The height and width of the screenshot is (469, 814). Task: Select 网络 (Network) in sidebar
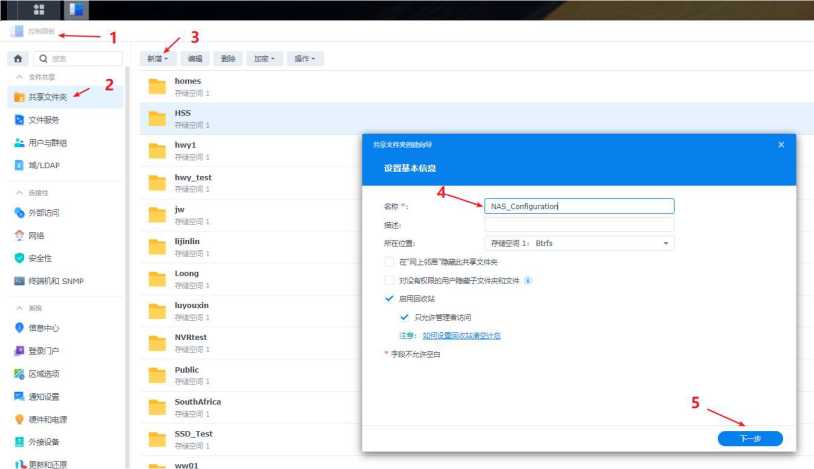click(x=40, y=235)
